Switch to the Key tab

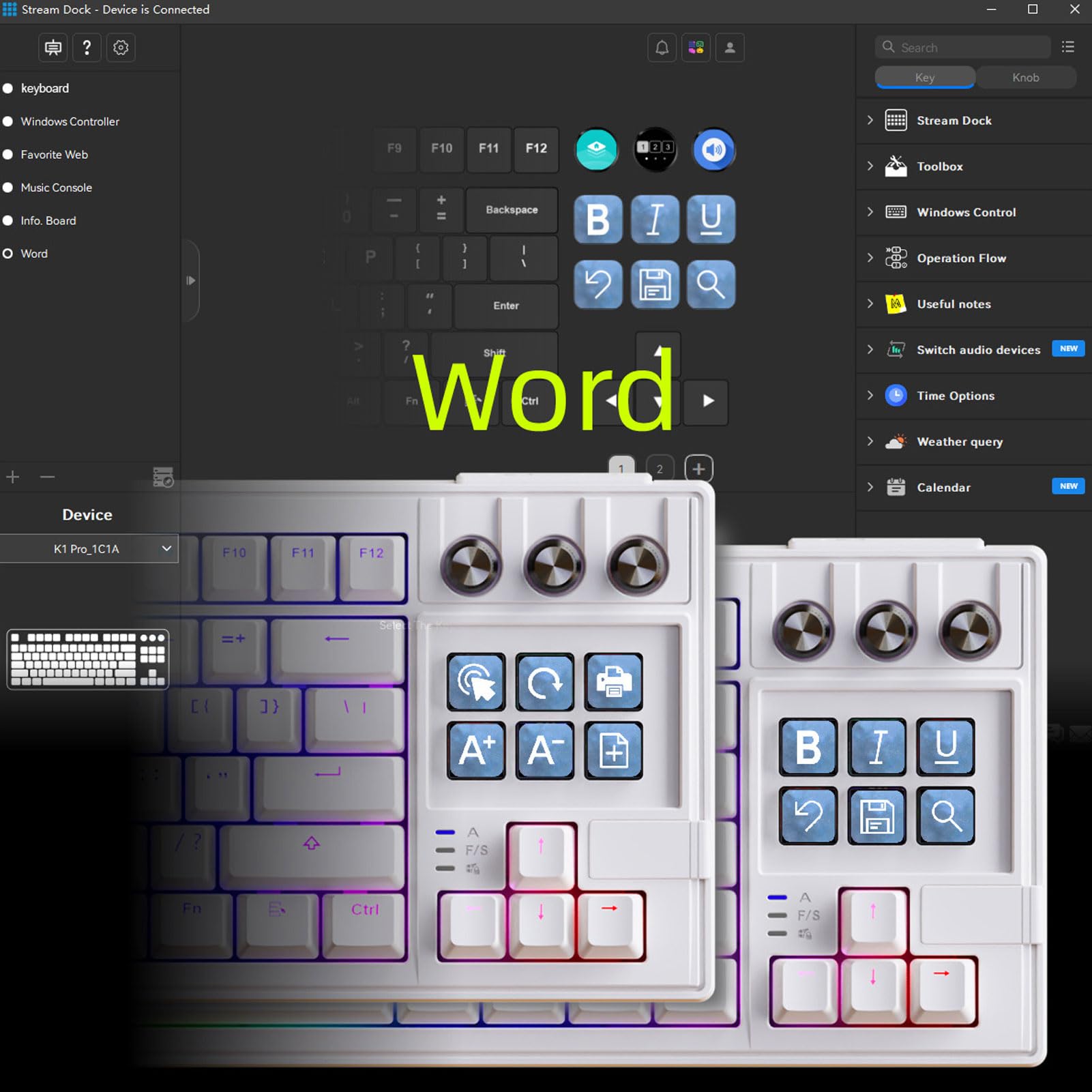(x=925, y=77)
